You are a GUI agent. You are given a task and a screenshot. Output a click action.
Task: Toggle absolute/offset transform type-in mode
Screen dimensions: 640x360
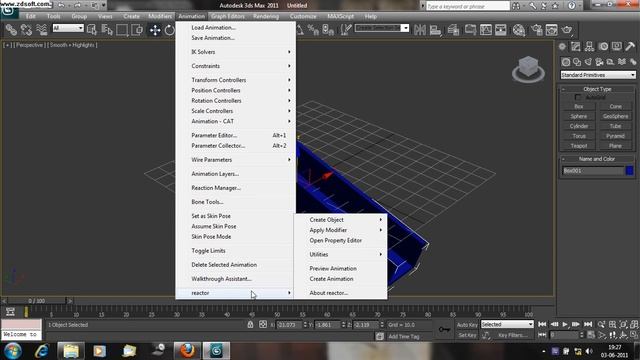(263, 324)
